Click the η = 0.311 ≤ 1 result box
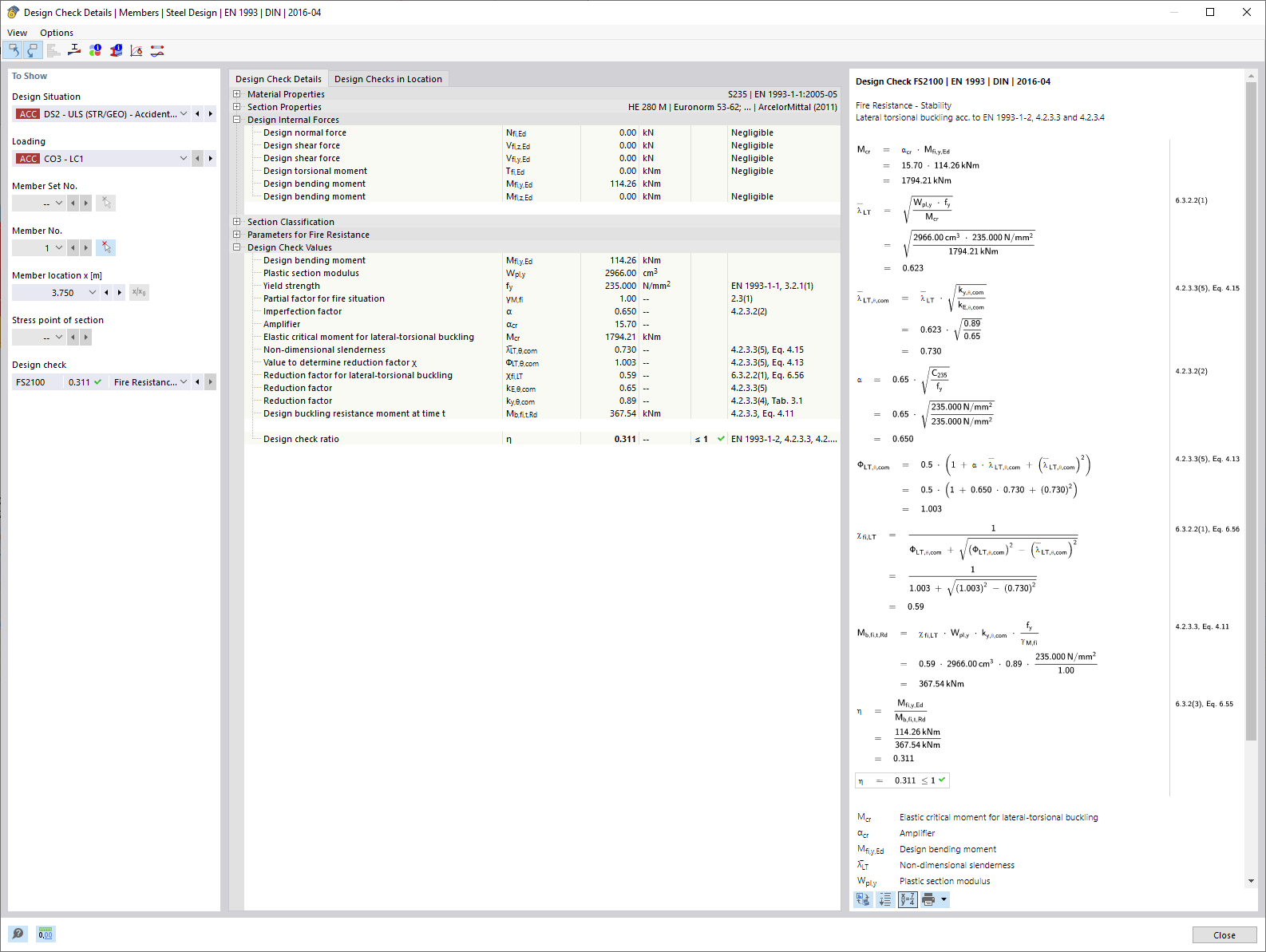The image size is (1266, 952). tap(902, 780)
